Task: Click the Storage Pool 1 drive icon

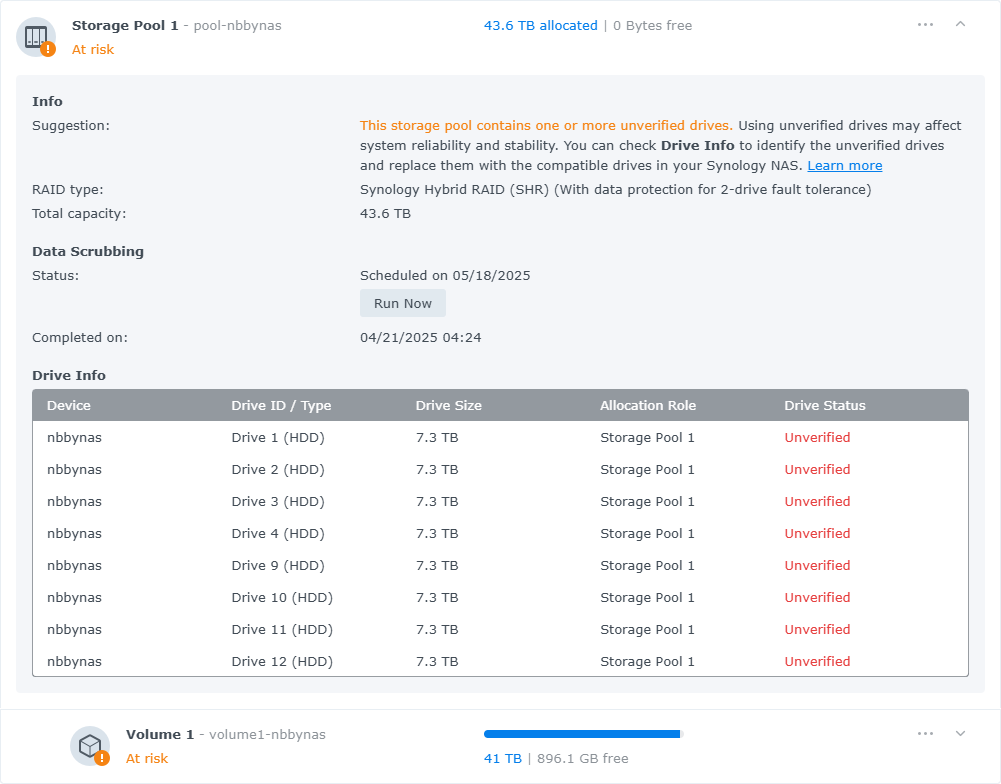Action: tap(36, 37)
